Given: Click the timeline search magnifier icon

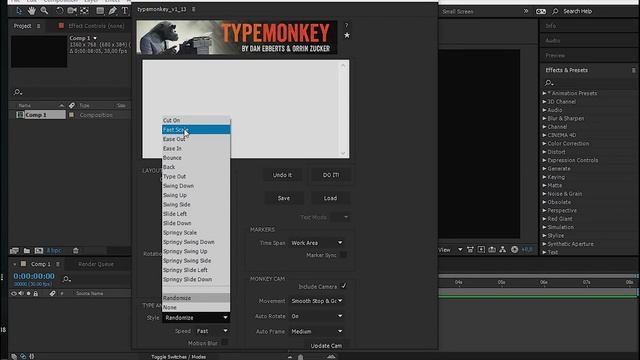Looking at the screenshot, I should click(67, 279).
